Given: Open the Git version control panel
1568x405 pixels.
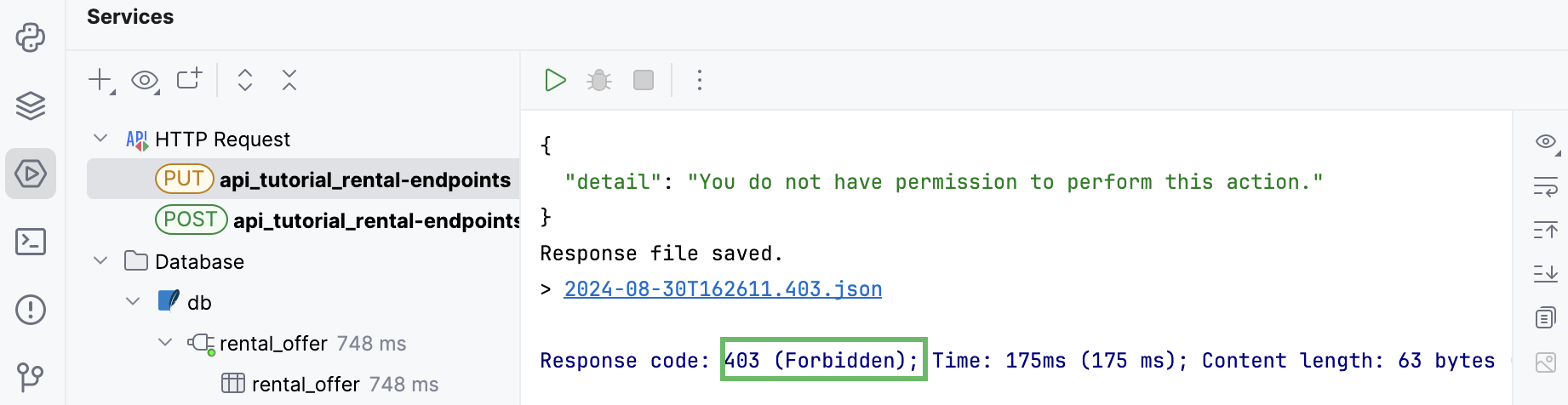Looking at the screenshot, I should pyautogui.click(x=31, y=376).
